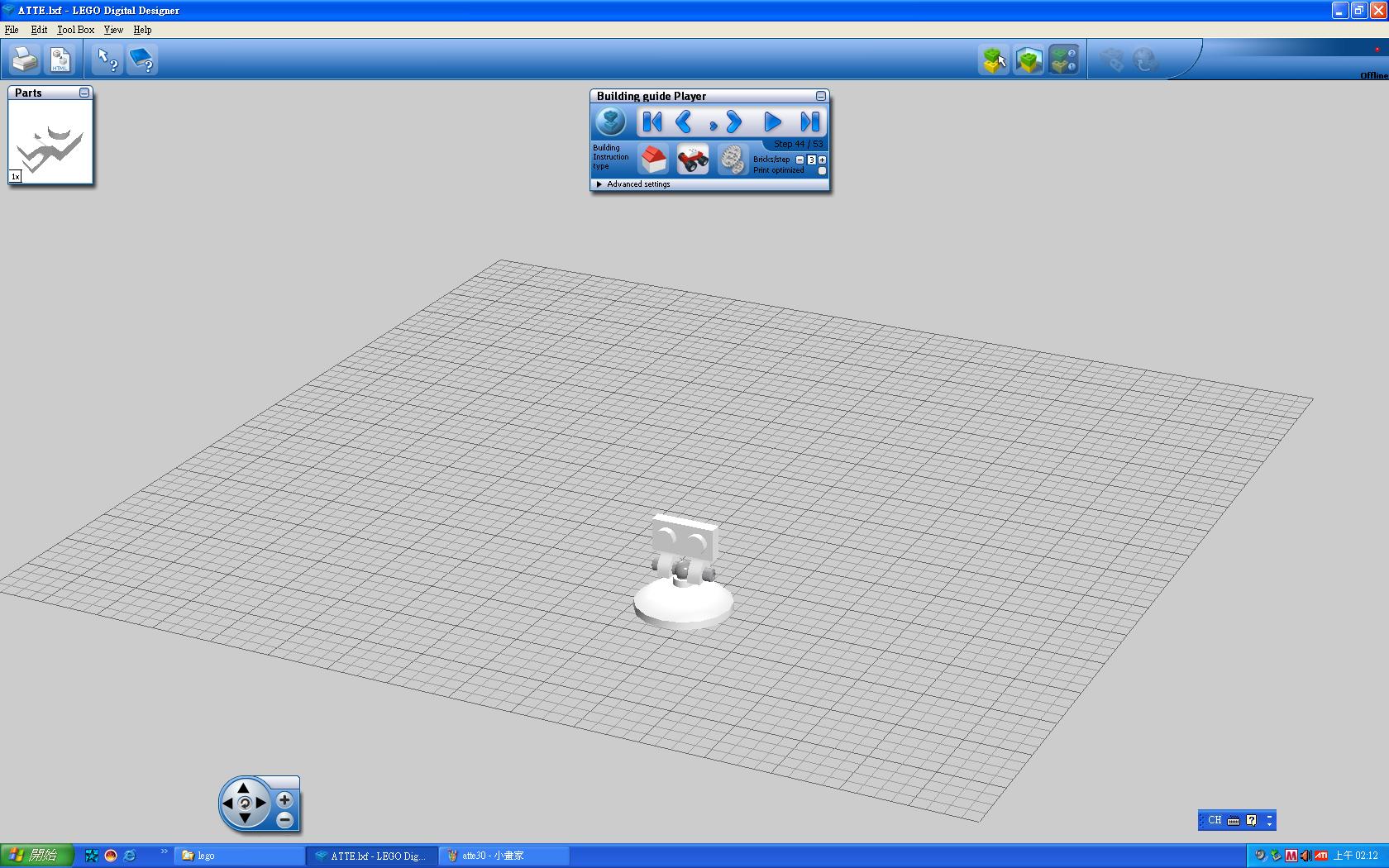1389x868 pixels.
Task: Generate the HTML building guide
Action: pyautogui.click(x=60, y=60)
